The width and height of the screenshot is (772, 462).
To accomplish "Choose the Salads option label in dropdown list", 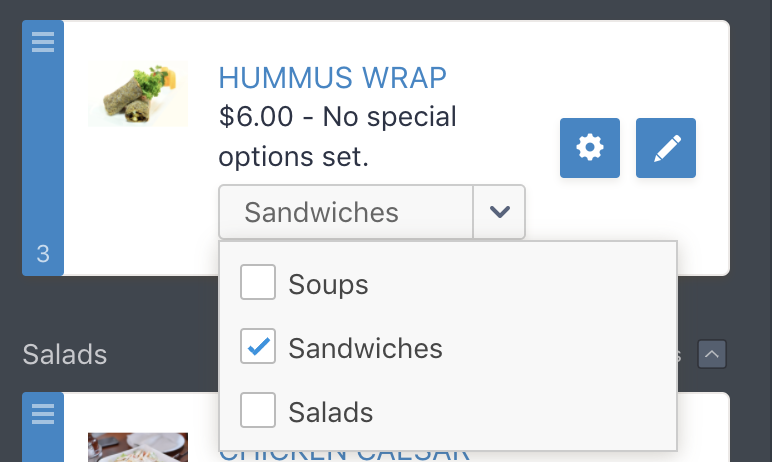I will [x=330, y=412].
